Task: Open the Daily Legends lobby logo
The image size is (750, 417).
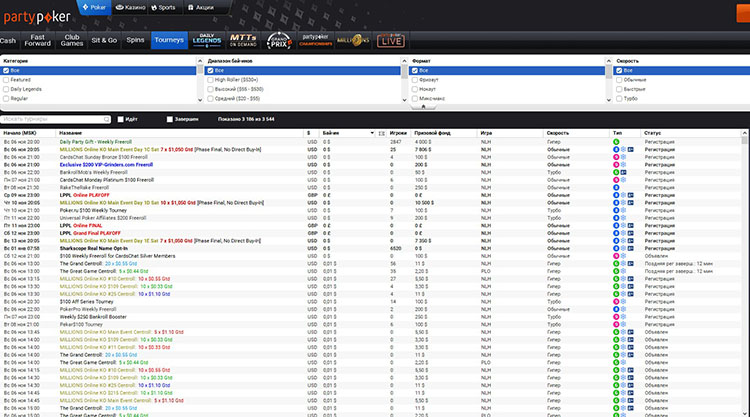Action: pos(207,41)
